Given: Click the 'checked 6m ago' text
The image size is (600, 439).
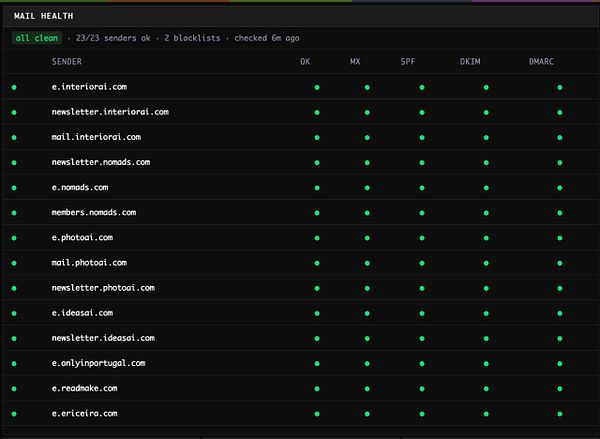Looking at the screenshot, I should 267,38.
